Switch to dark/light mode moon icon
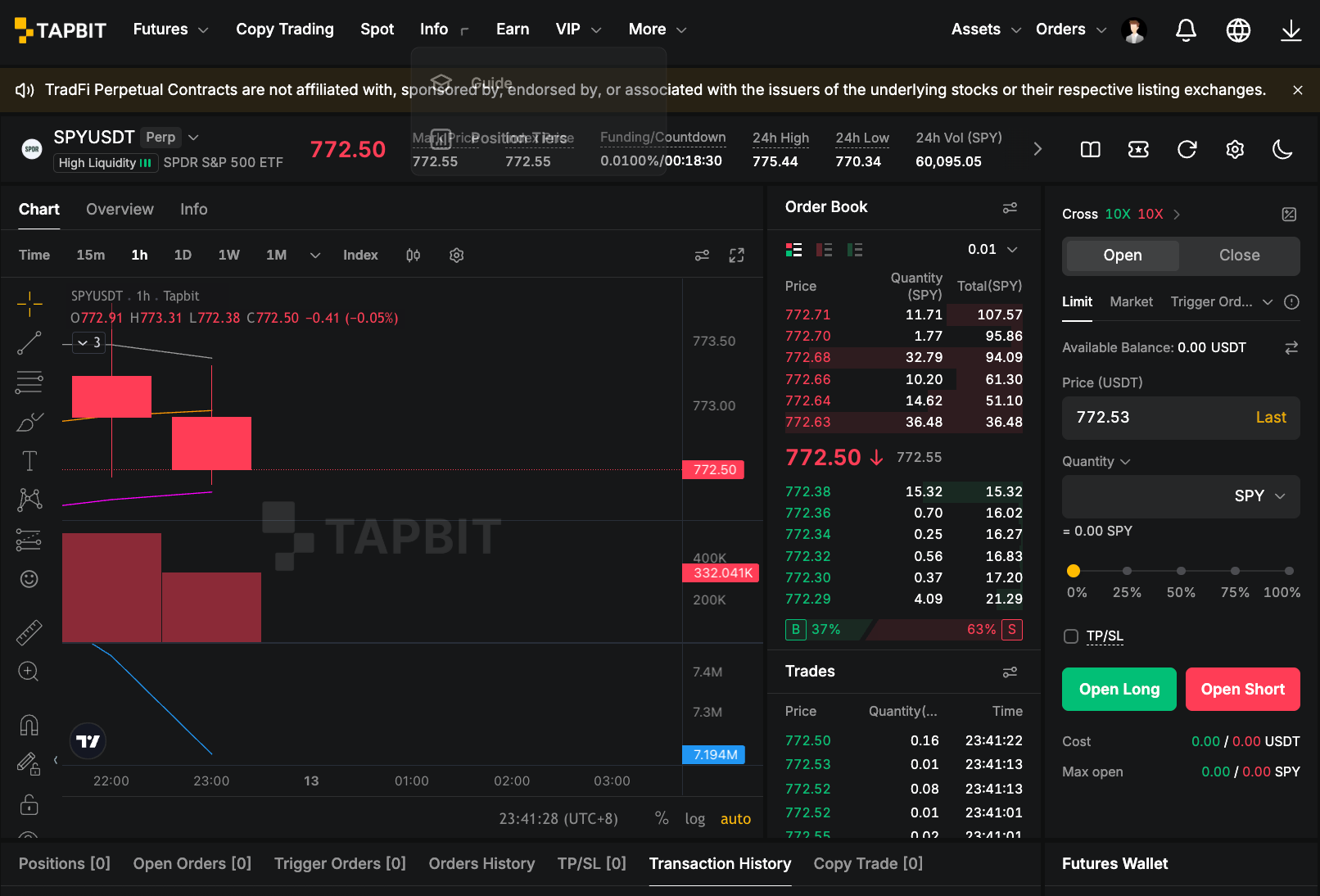 [1282, 149]
